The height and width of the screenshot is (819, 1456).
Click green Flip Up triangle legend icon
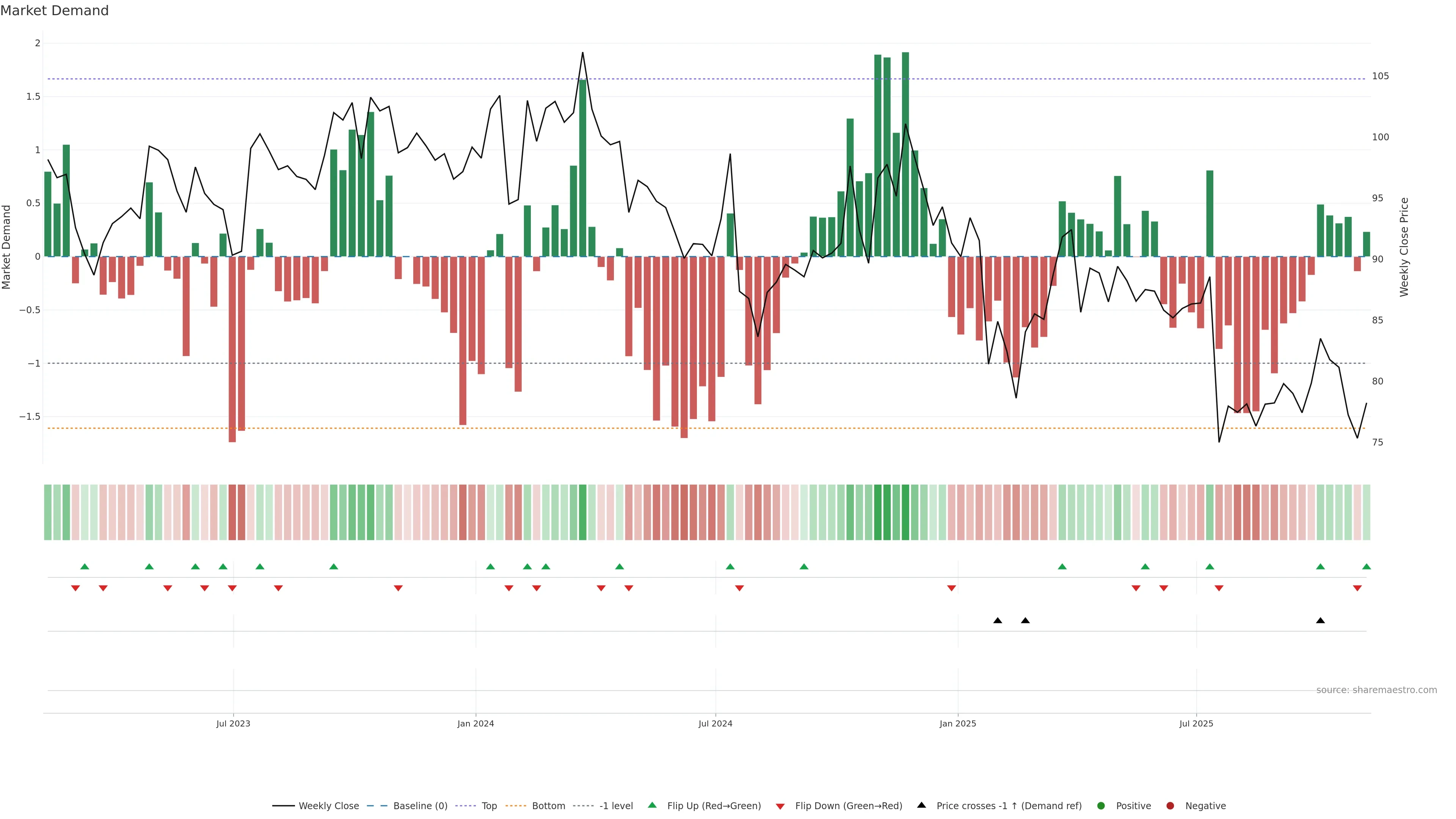pyautogui.click(x=652, y=805)
